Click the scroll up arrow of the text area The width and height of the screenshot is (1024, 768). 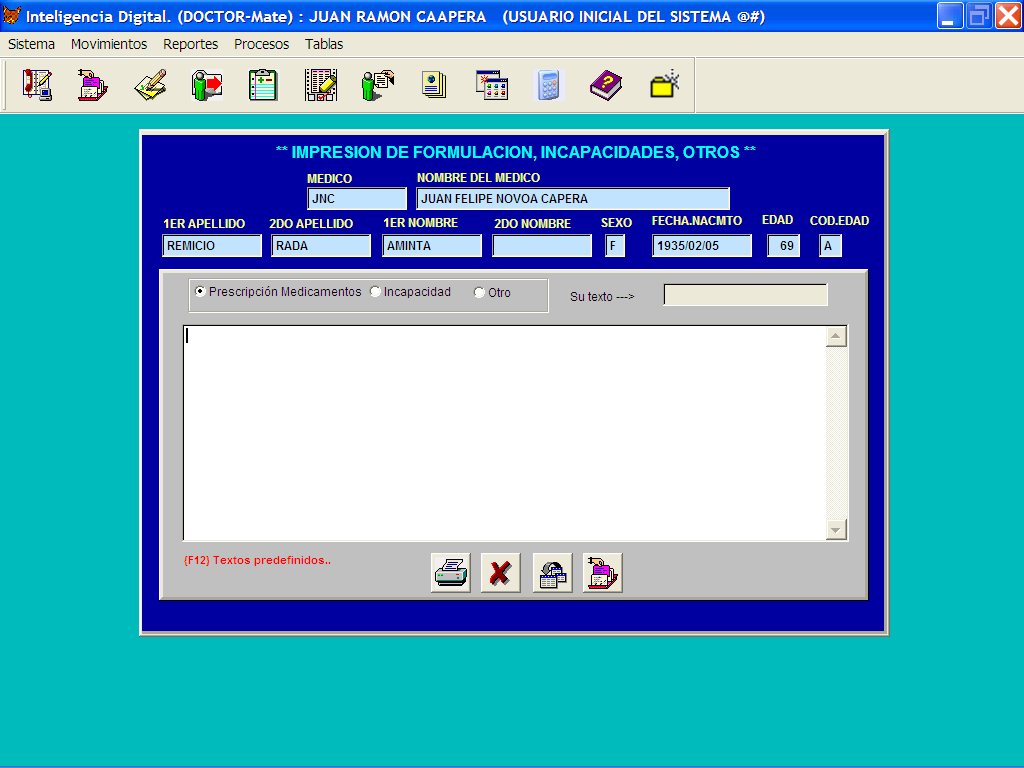[836, 336]
